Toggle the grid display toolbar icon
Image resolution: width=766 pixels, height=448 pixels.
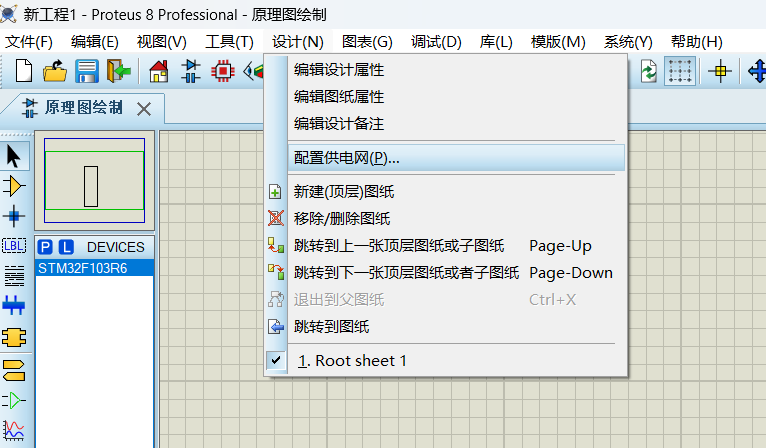pos(680,71)
